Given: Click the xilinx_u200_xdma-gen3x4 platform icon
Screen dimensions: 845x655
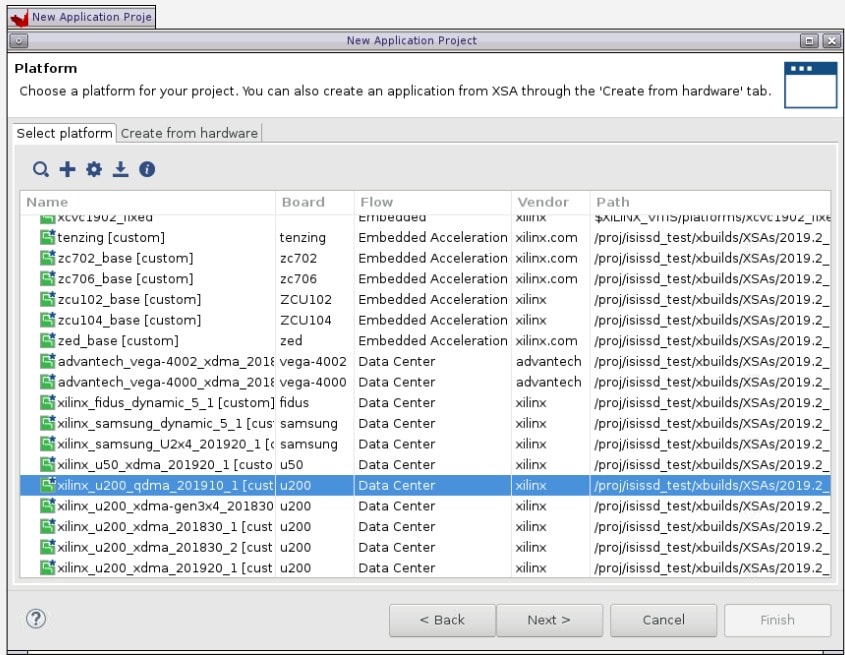Looking at the screenshot, I should click(48, 506).
